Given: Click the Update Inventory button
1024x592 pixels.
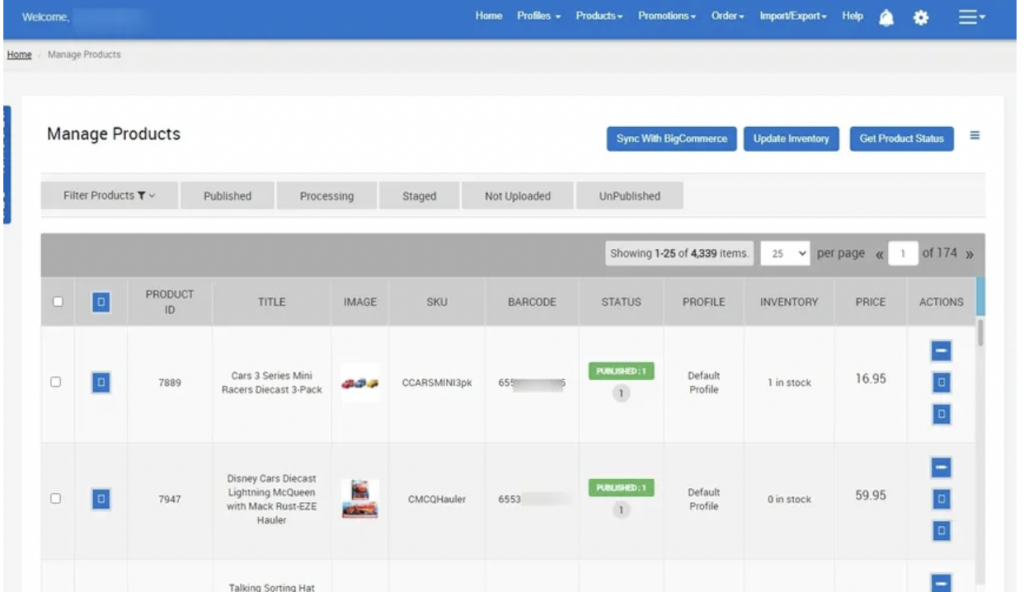Looking at the screenshot, I should (x=791, y=139).
